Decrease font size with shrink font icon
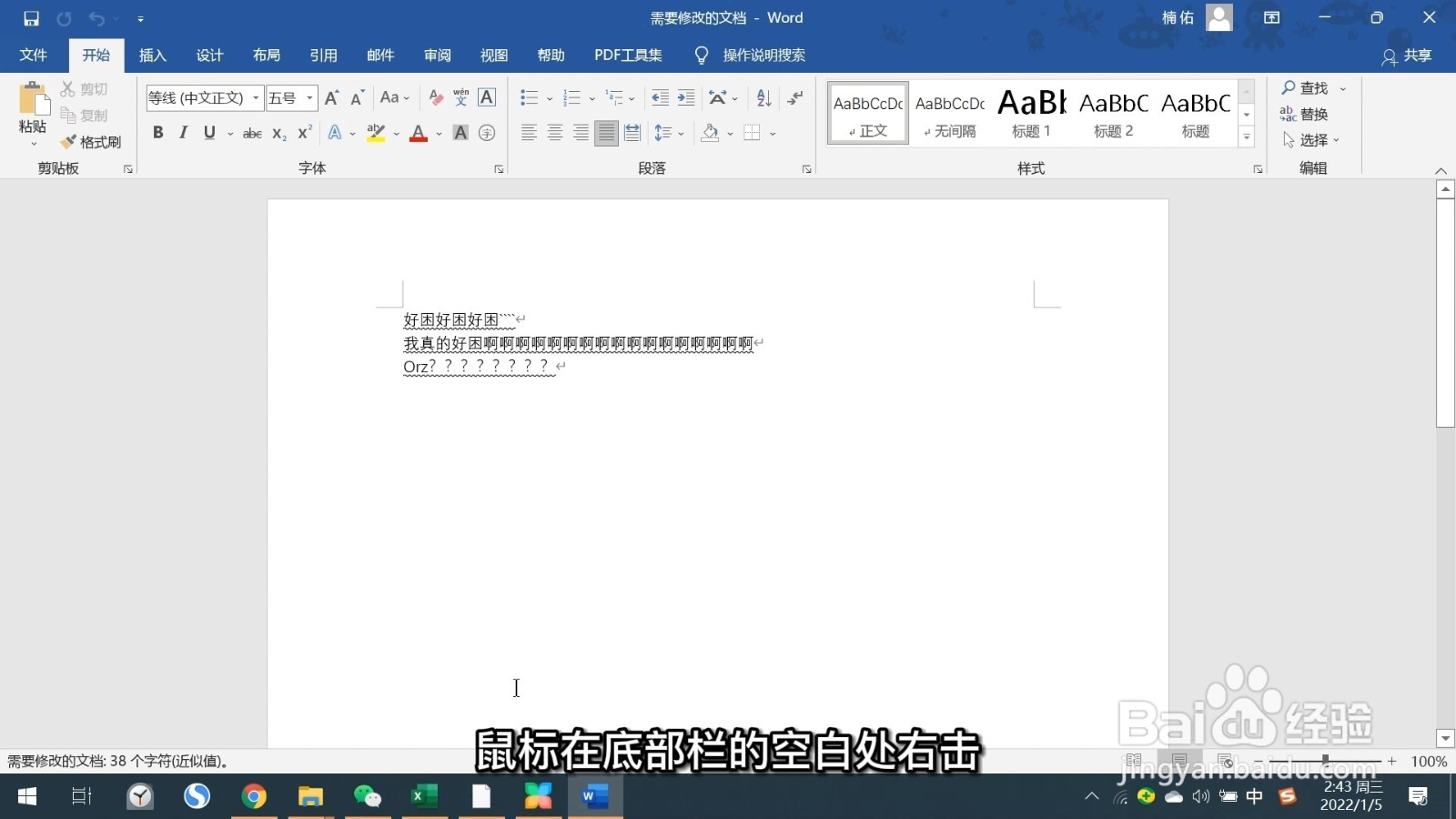This screenshot has height=819, width=1456. tap(358, 97)
